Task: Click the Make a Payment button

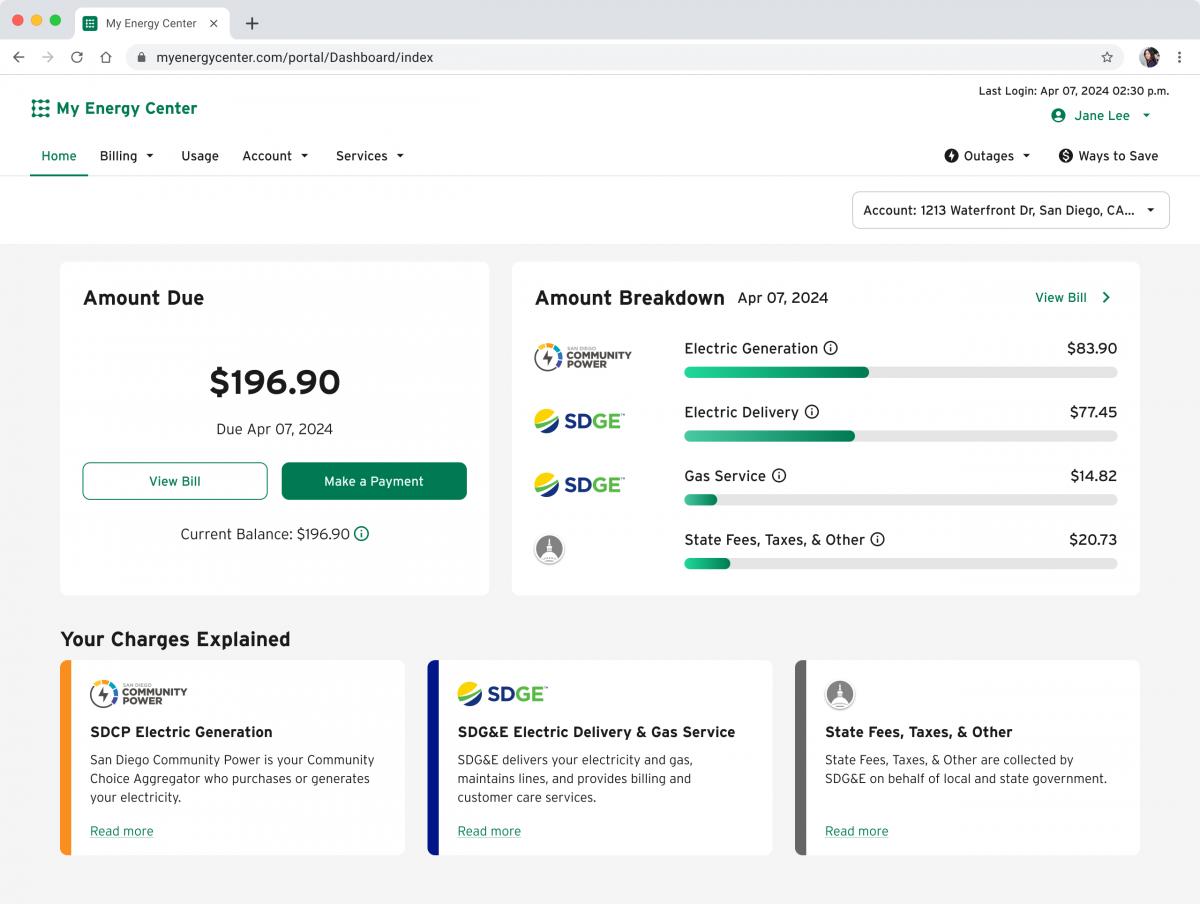Action: [374, 481]
